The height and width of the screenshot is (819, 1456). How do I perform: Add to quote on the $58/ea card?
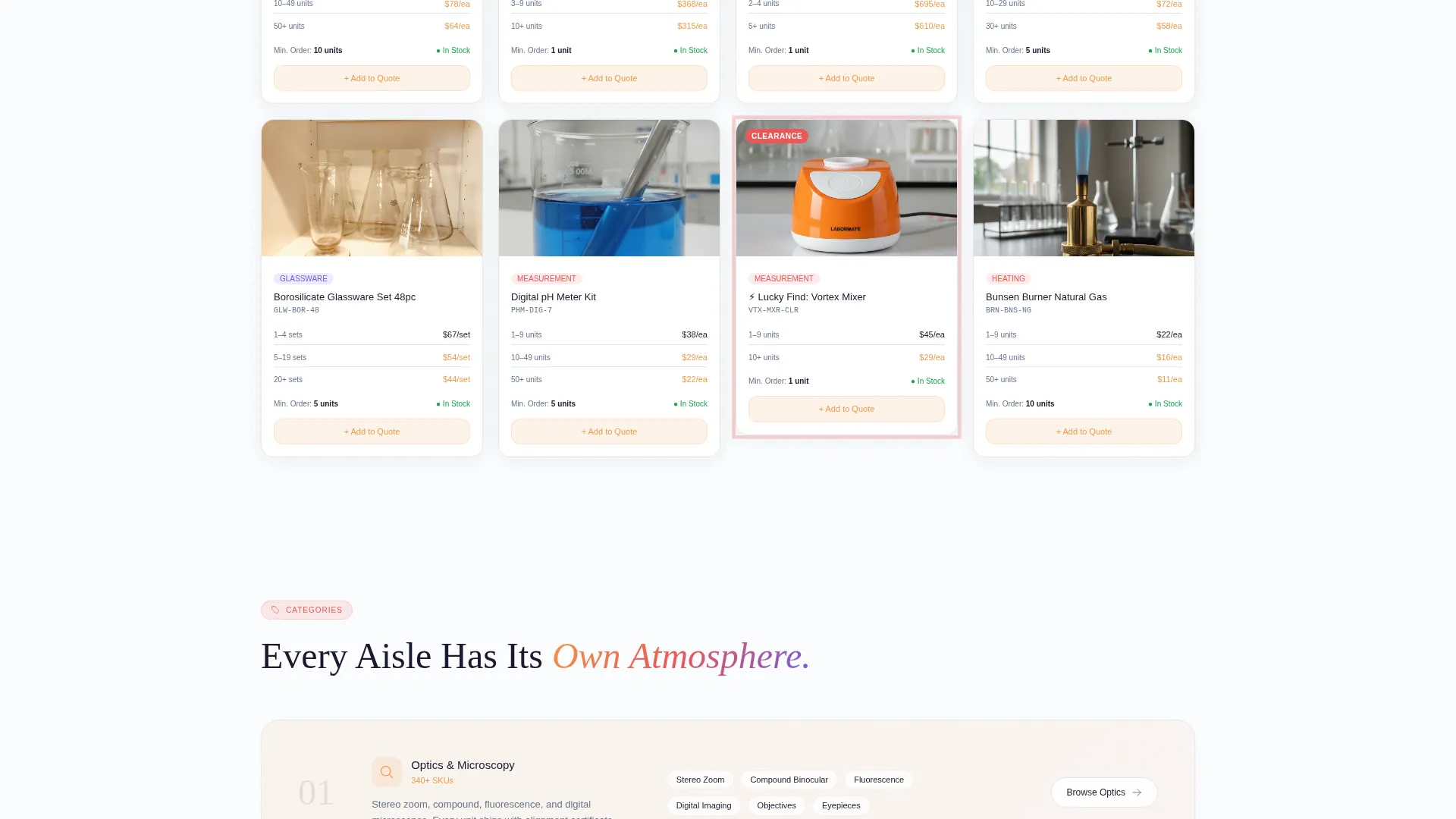1084,78
